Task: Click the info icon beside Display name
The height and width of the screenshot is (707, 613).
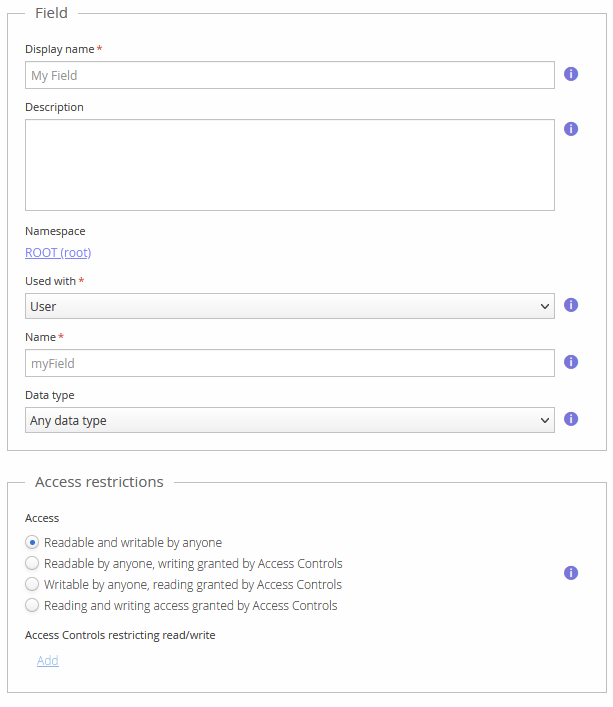Action: pyautogui.click(x=571, y=74)
